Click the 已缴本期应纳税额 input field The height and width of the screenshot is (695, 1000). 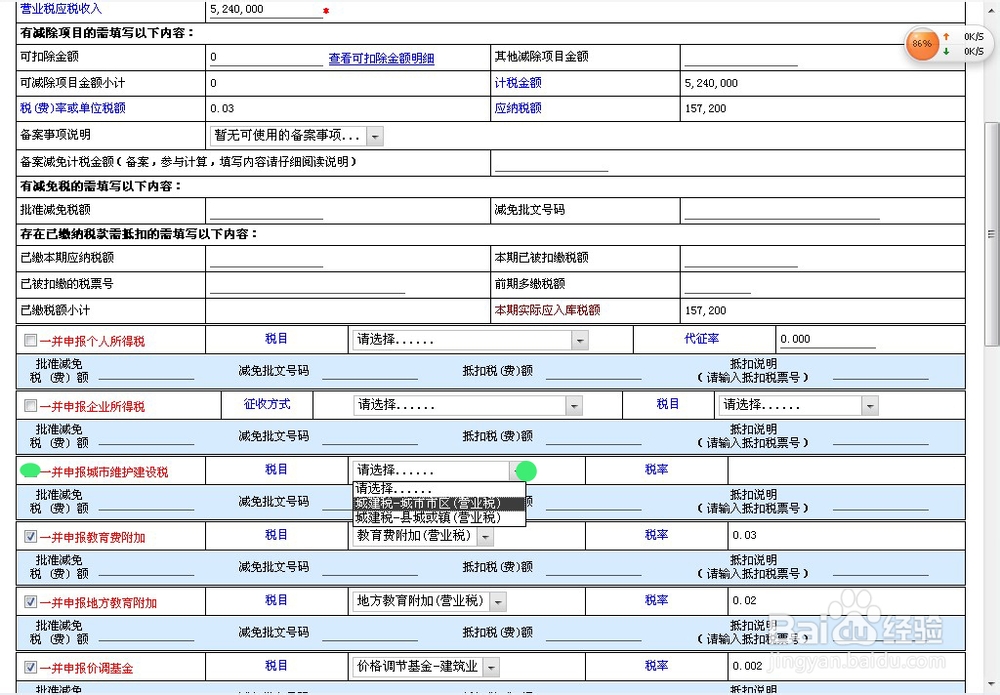pos(266,259)
